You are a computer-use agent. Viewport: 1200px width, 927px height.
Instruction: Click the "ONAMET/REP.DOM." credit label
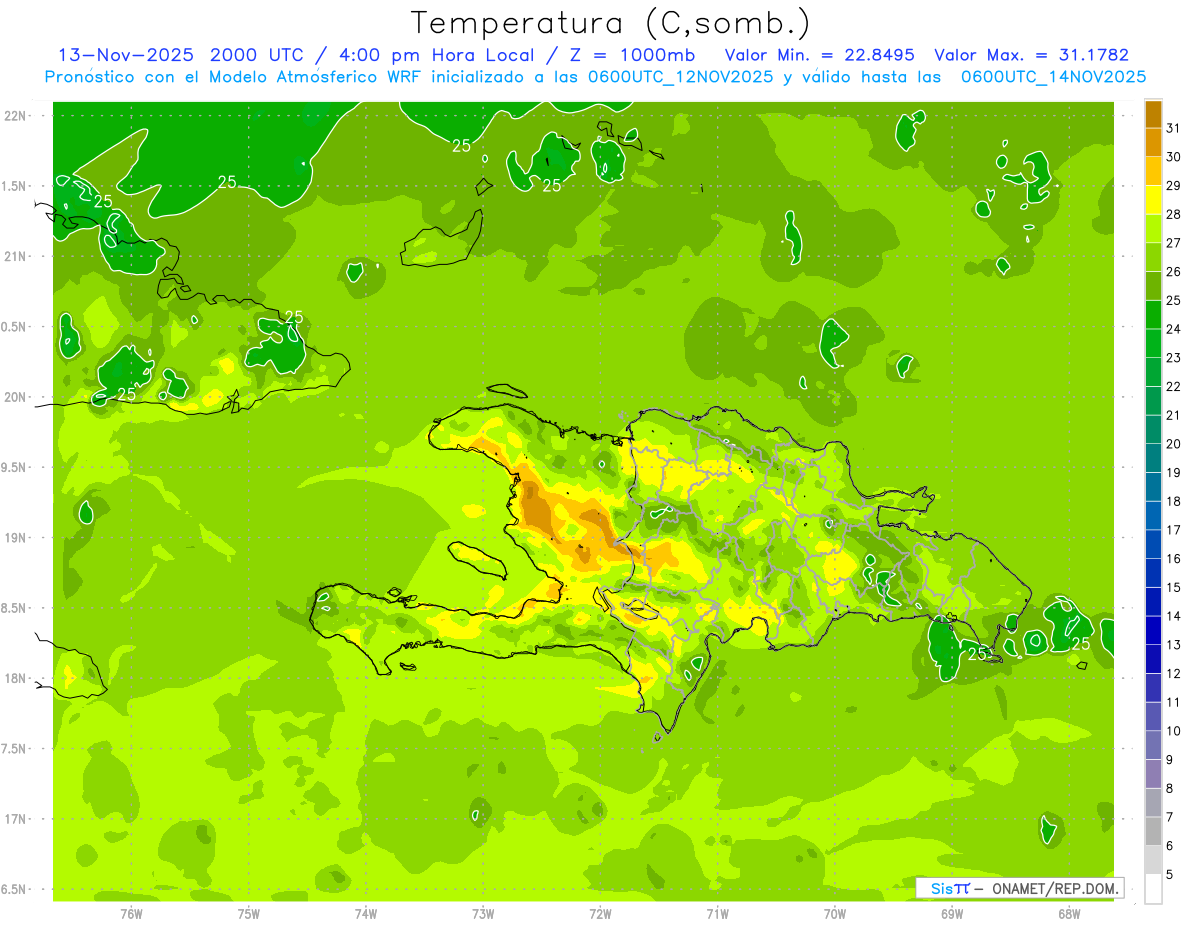[x=1054, y=888]
